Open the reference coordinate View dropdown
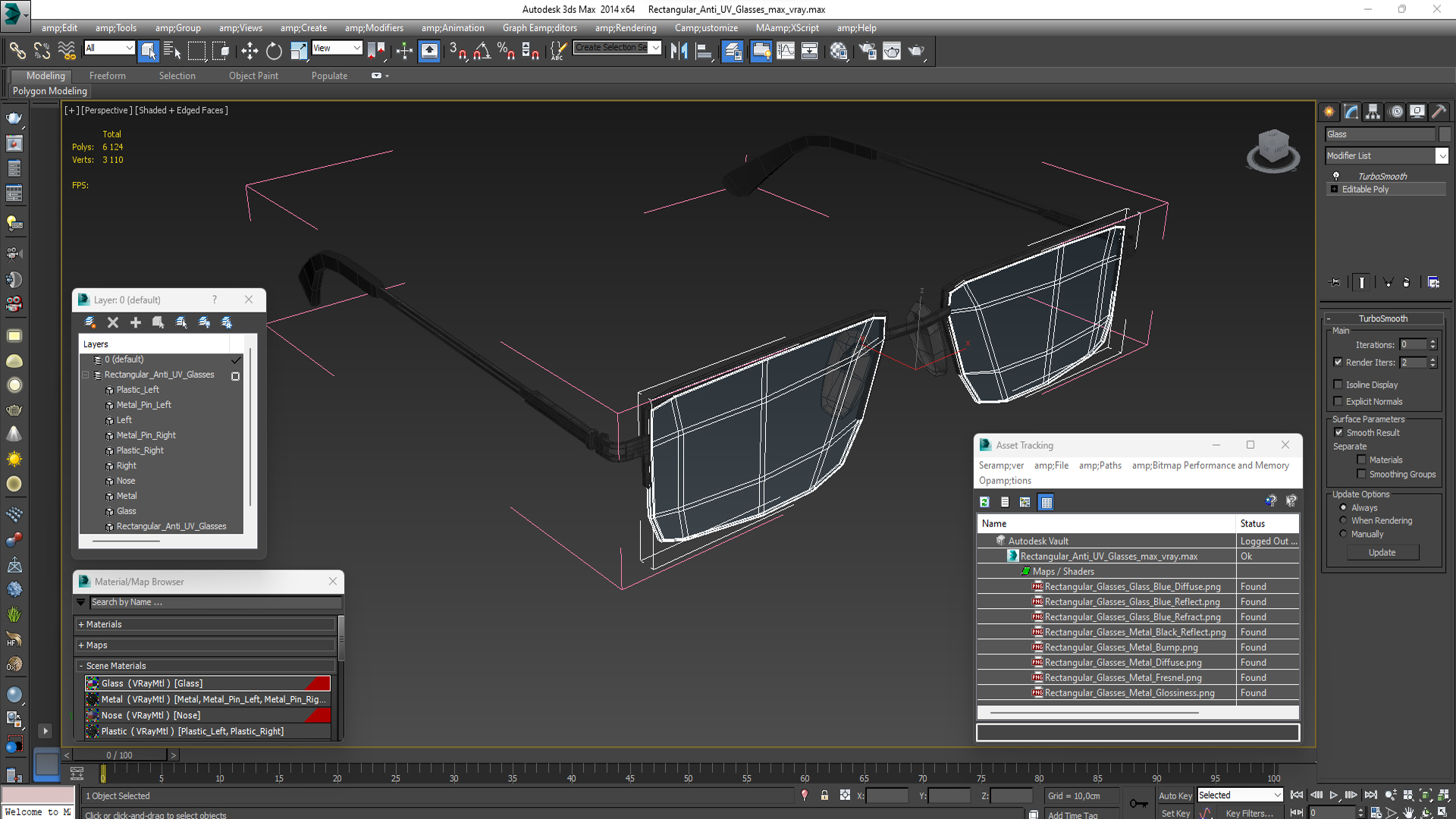This screenshot has height=819, width=1456. click(x=356, y=48)
